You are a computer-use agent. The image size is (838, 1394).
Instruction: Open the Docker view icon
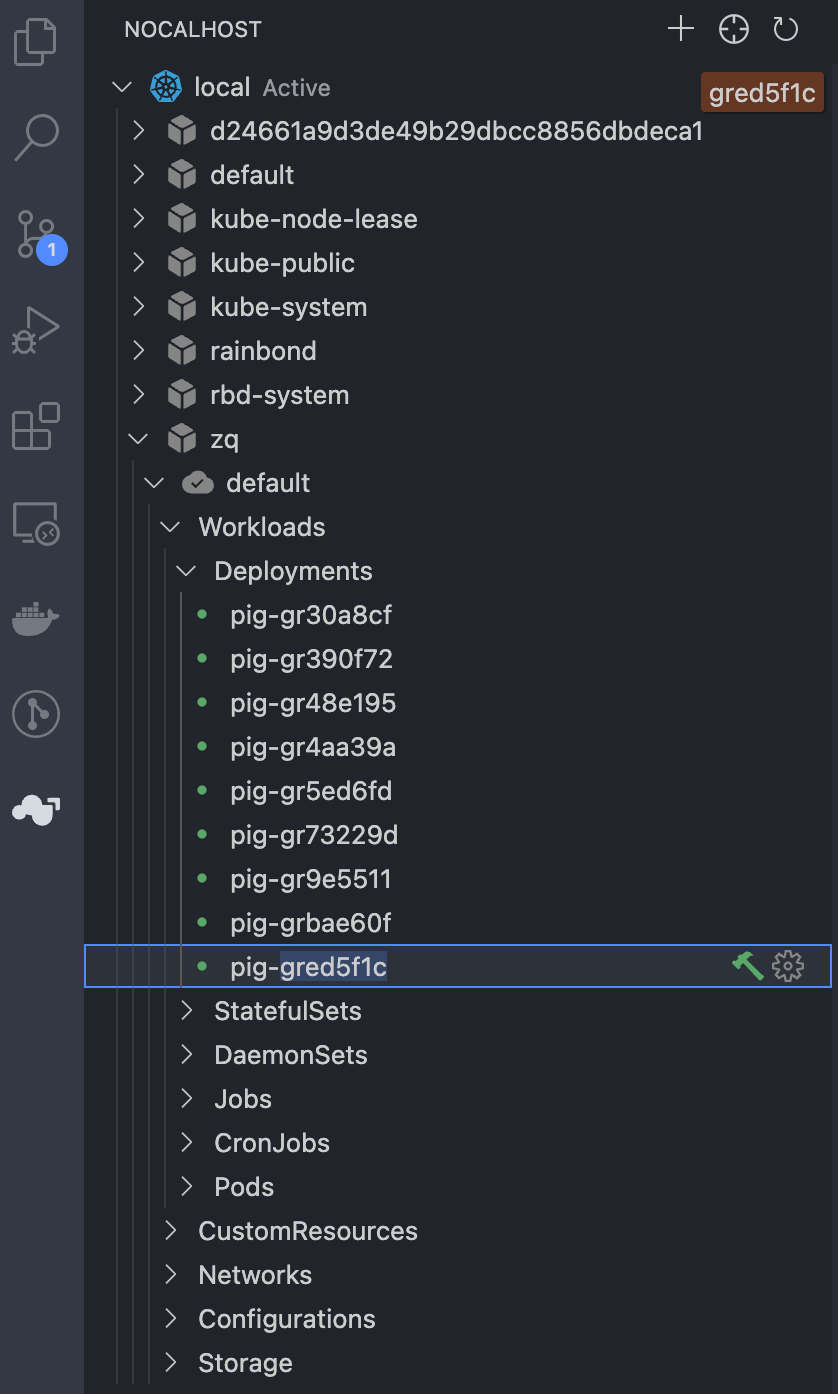tap(36, 618)
